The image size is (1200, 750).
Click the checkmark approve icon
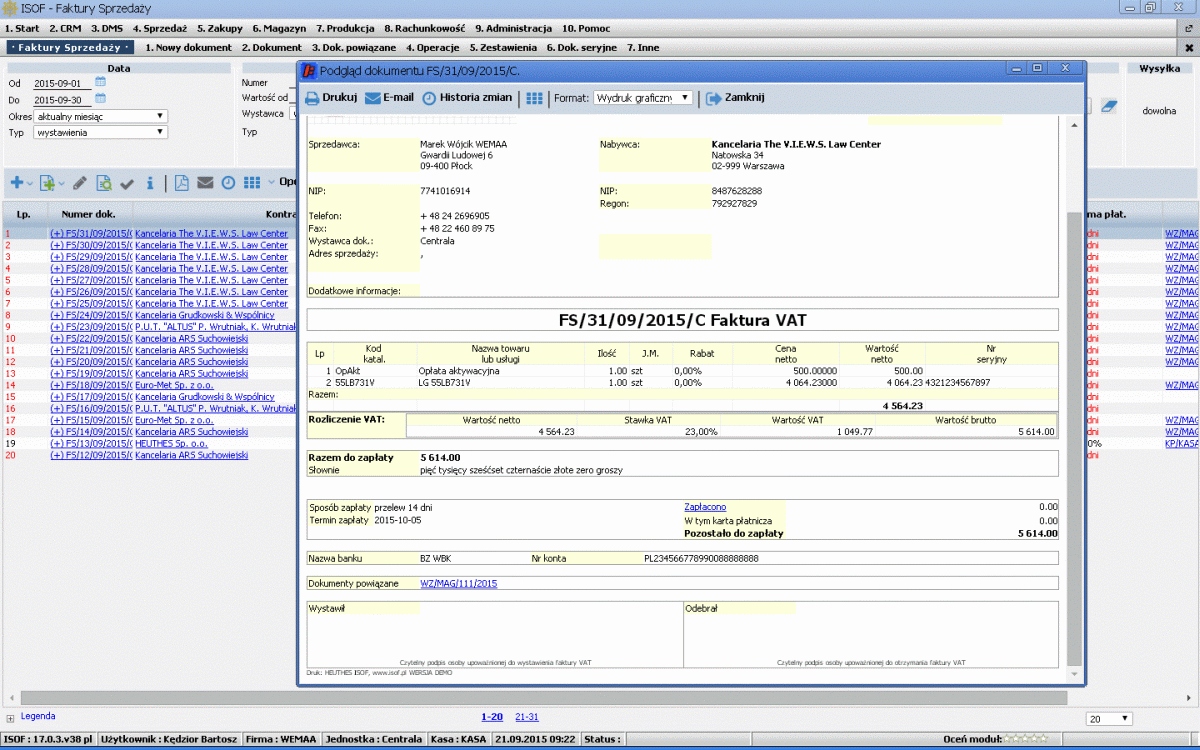[x=127, y=183]
